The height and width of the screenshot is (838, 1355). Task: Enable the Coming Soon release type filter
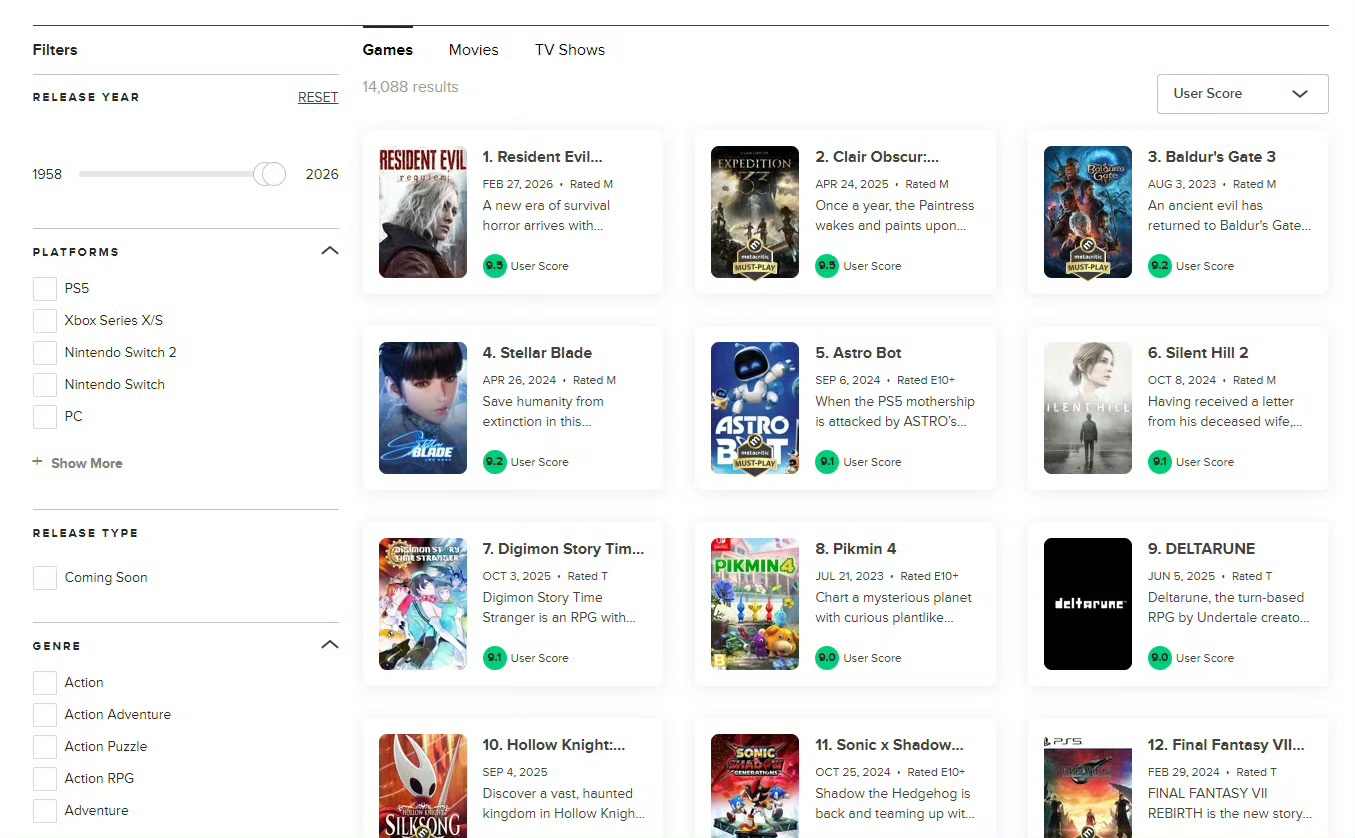pos(45,578)
